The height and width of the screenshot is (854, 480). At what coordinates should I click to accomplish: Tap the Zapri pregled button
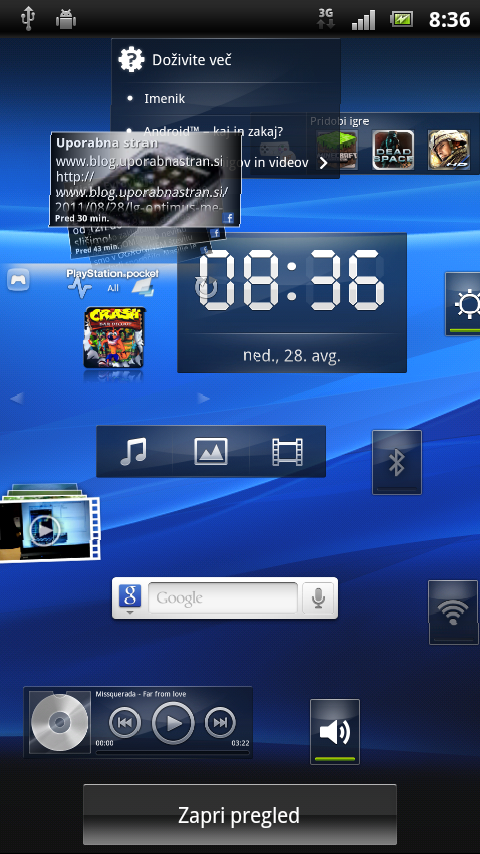(x=240, y=815)
